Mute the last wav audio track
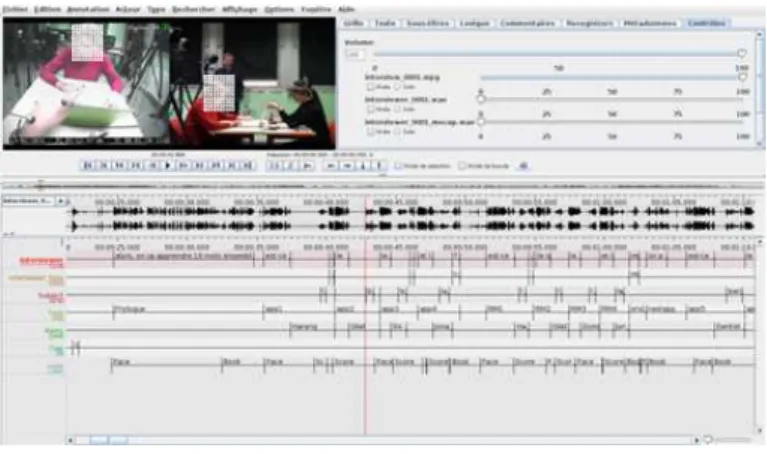This screenshot has height=454, width=767. coord(371,132)
